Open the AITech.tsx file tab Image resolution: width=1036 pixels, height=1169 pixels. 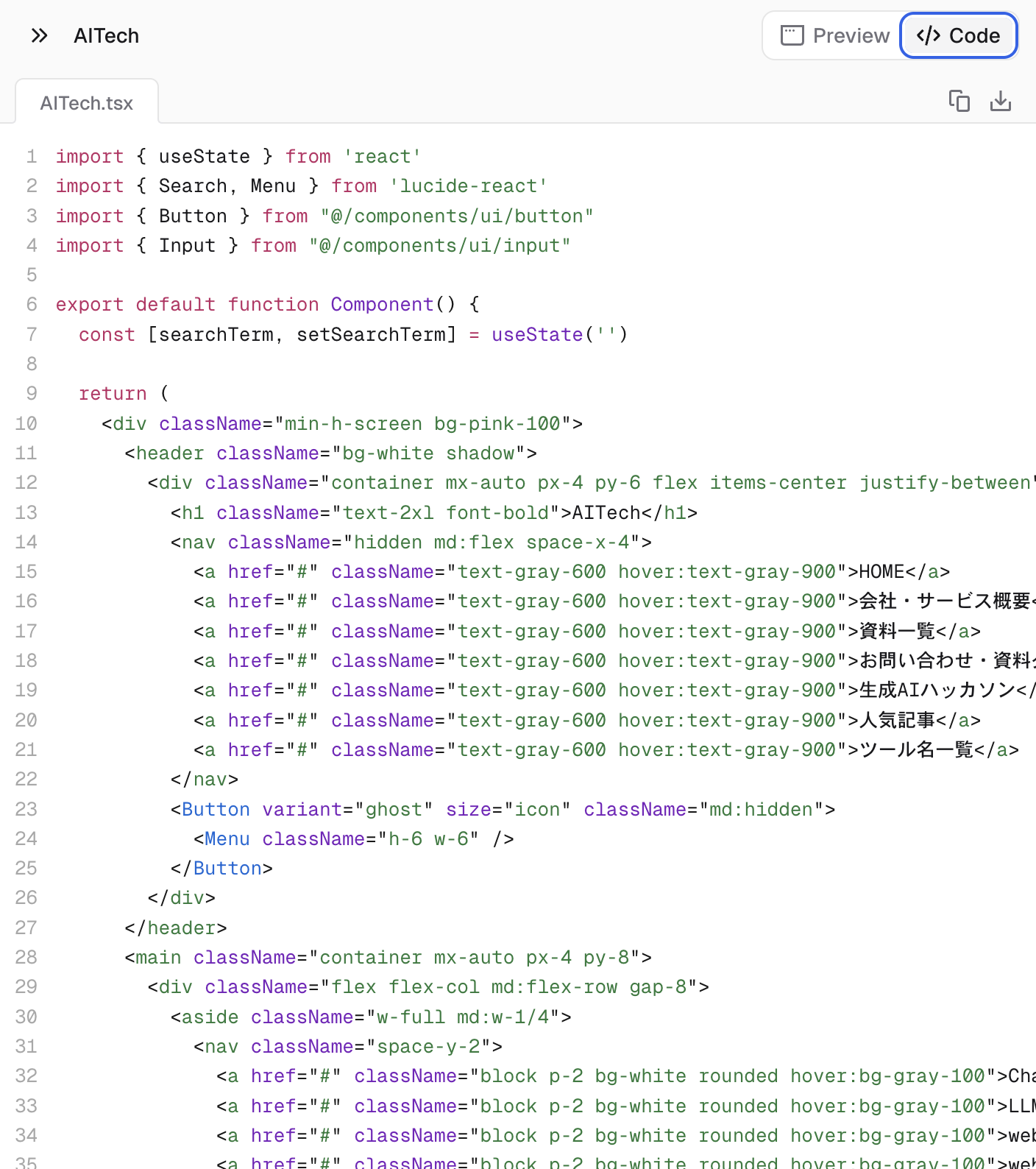click(87, 103)
